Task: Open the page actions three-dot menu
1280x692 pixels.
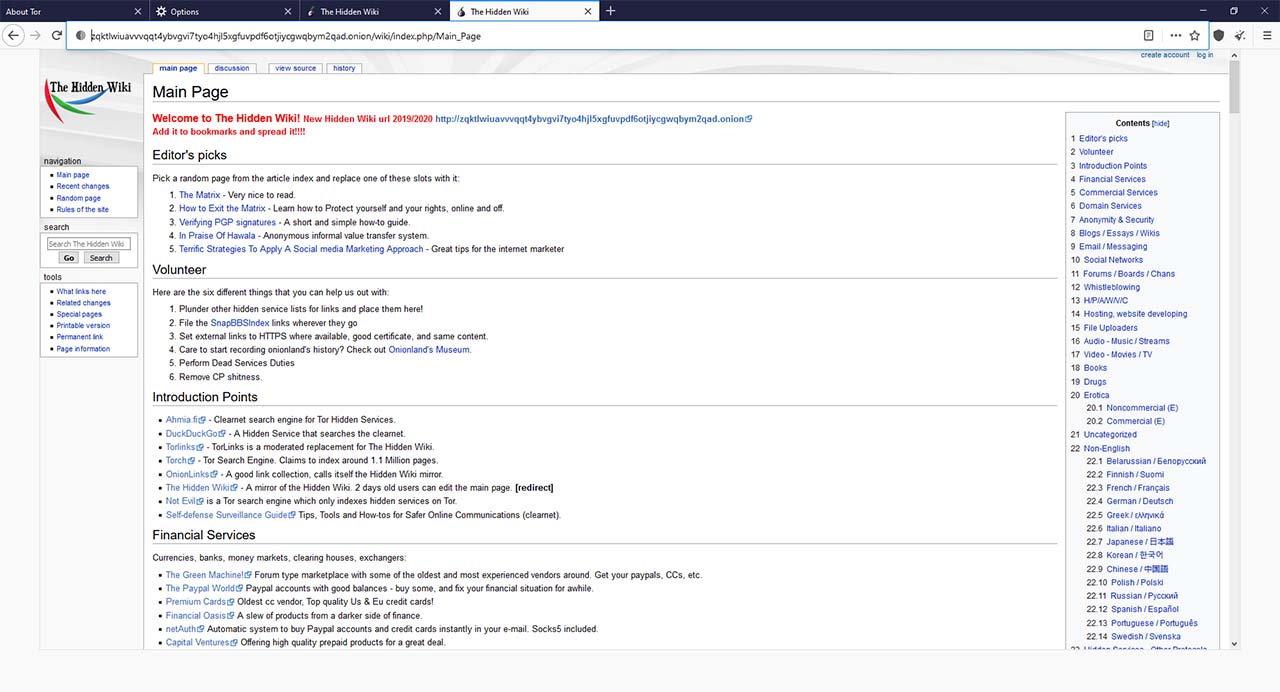Action: pos(1176,35)
